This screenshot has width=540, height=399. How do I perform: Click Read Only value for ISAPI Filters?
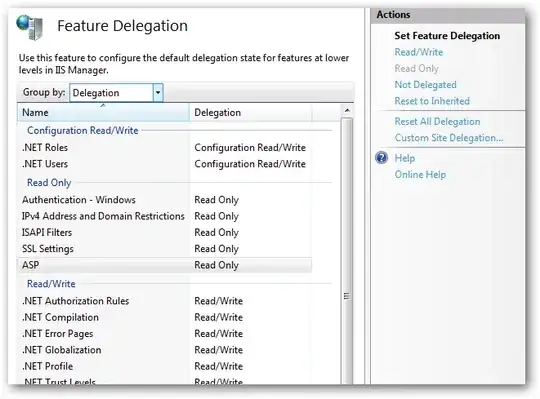point(217,232)
